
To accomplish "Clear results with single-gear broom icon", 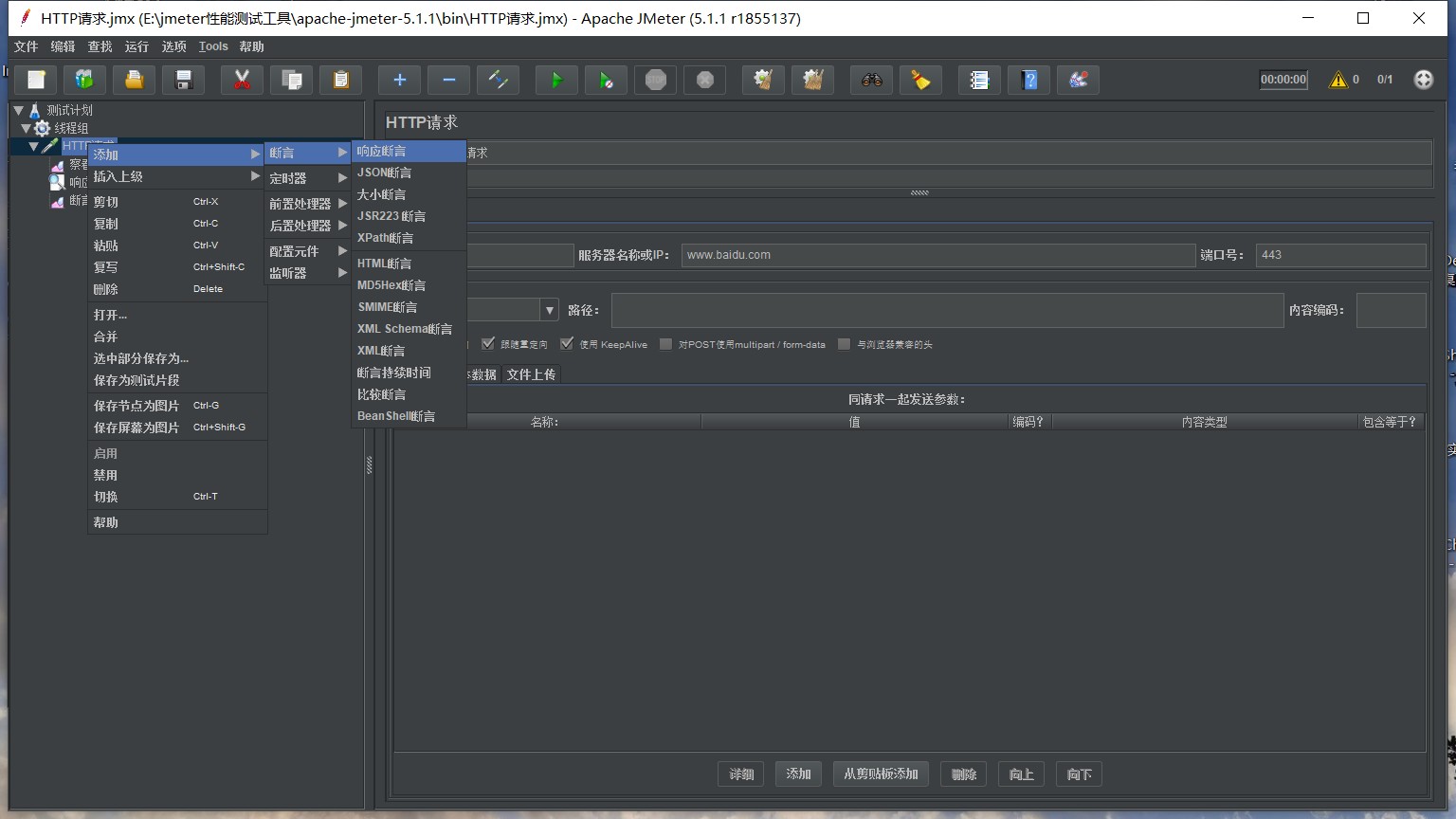I will tap(763, 81).
